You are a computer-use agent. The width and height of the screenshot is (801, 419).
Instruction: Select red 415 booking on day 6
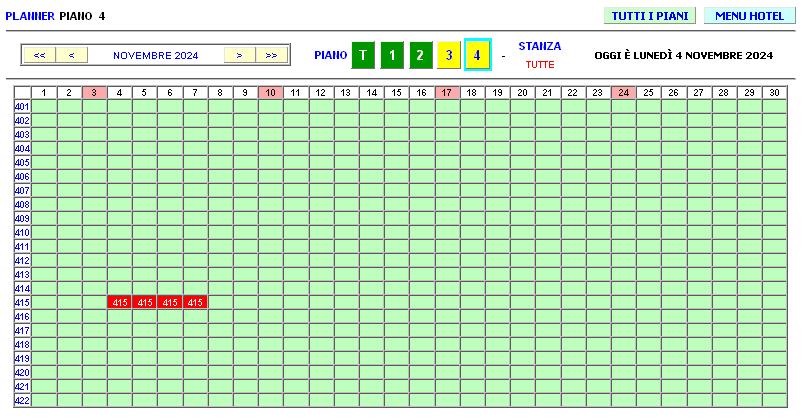(x=170, y=302)
